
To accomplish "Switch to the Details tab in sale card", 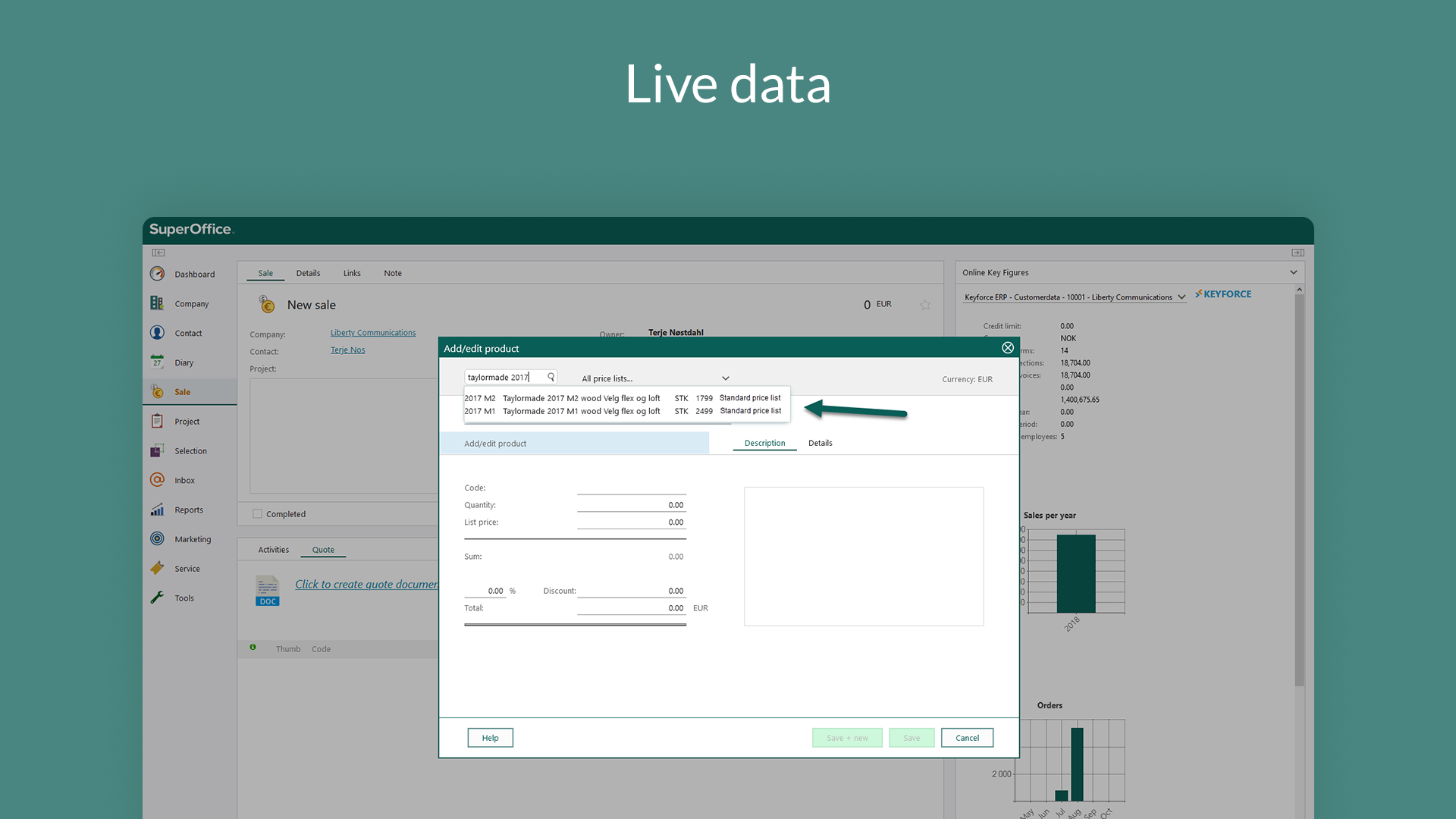I will click(x=308, y=273).
